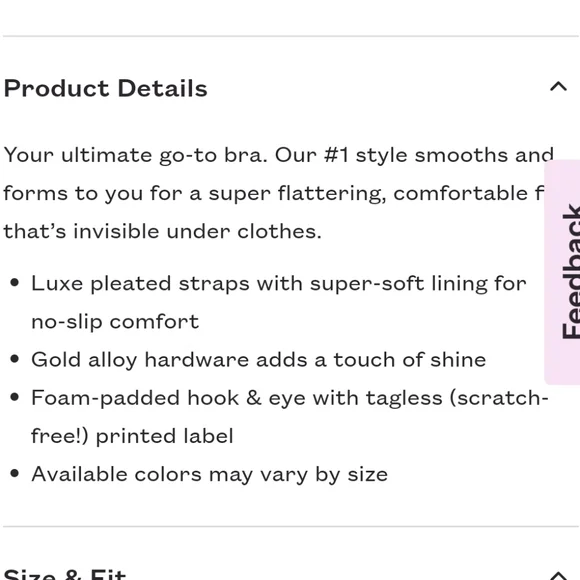580x580 pixels.
Task: Click the Size & Fit section heading
Action: [x=65, y=574]
